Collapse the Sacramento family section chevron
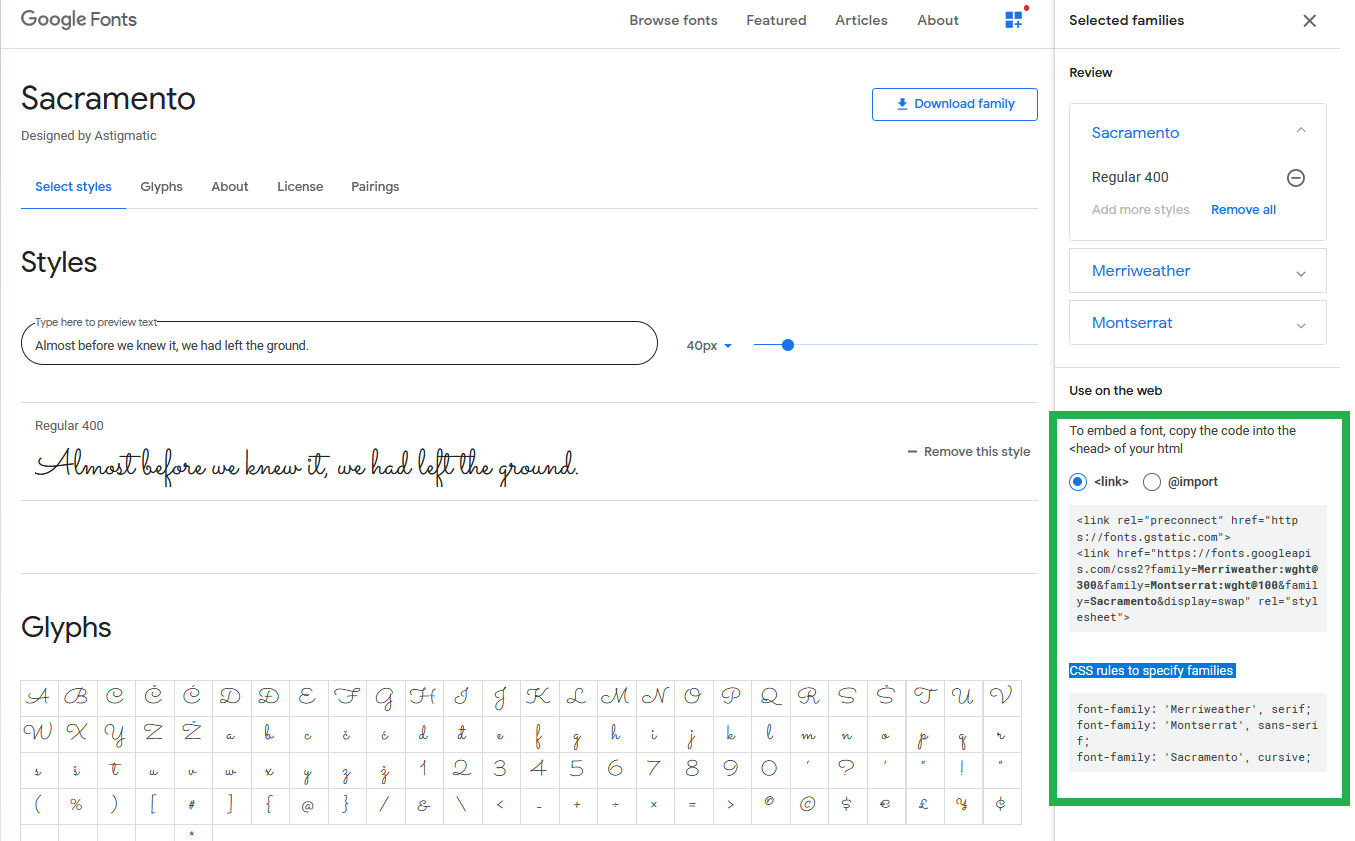This screenshot has height=841, width=1355. (1300, 131)
